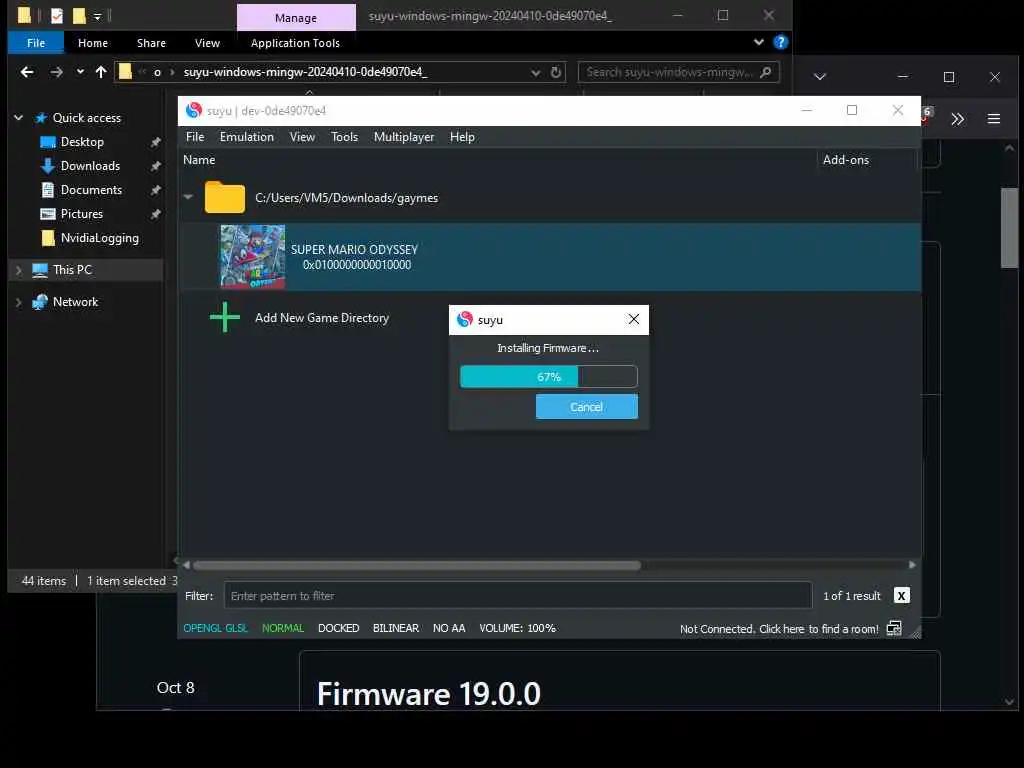Click the green plus add directory icon
The width and height of the screenshot is (1024, 768).
tap(225, 317)
